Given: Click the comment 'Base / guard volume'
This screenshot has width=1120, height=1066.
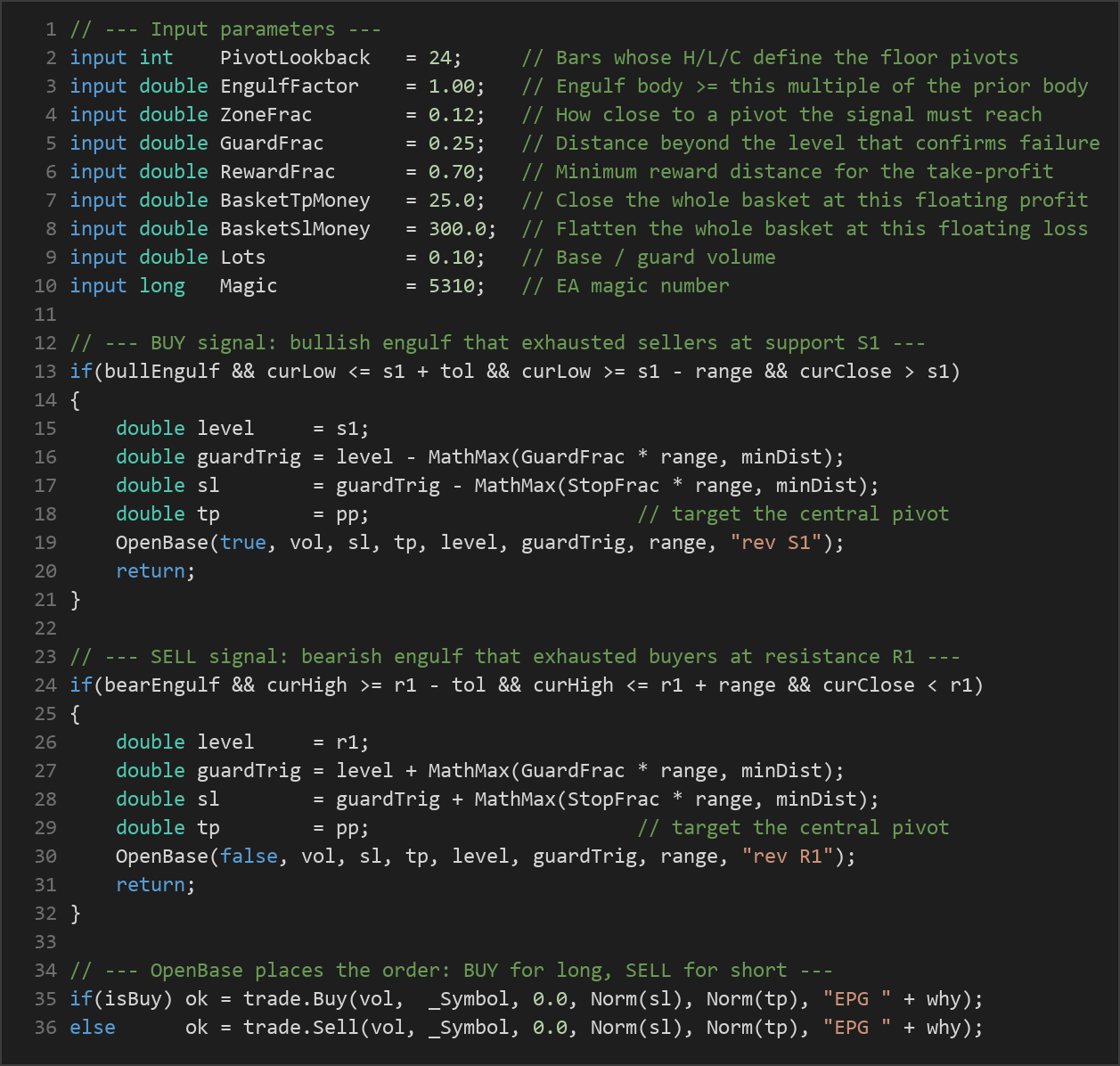Looking at the screenshot, I should (x=649, y=257).
